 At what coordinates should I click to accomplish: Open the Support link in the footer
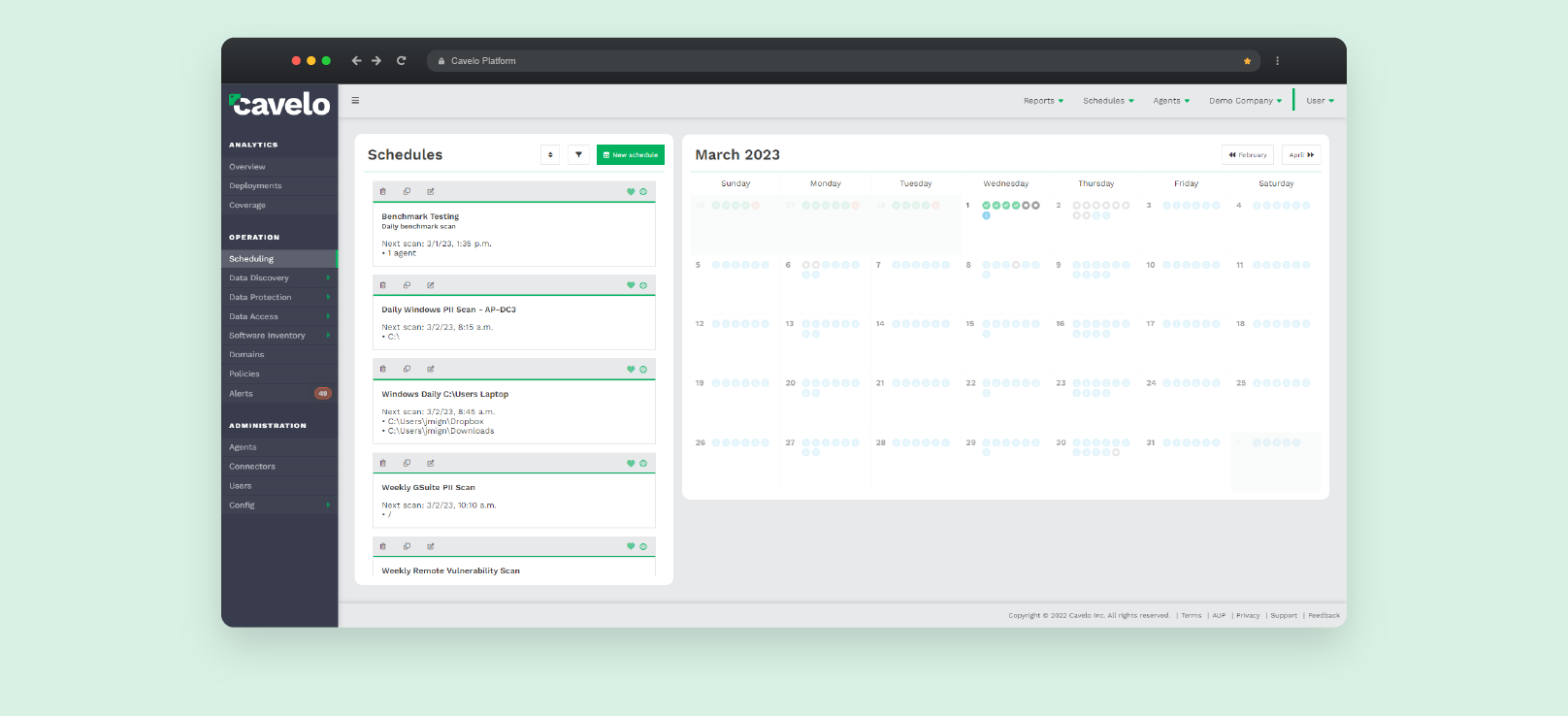1284,616
